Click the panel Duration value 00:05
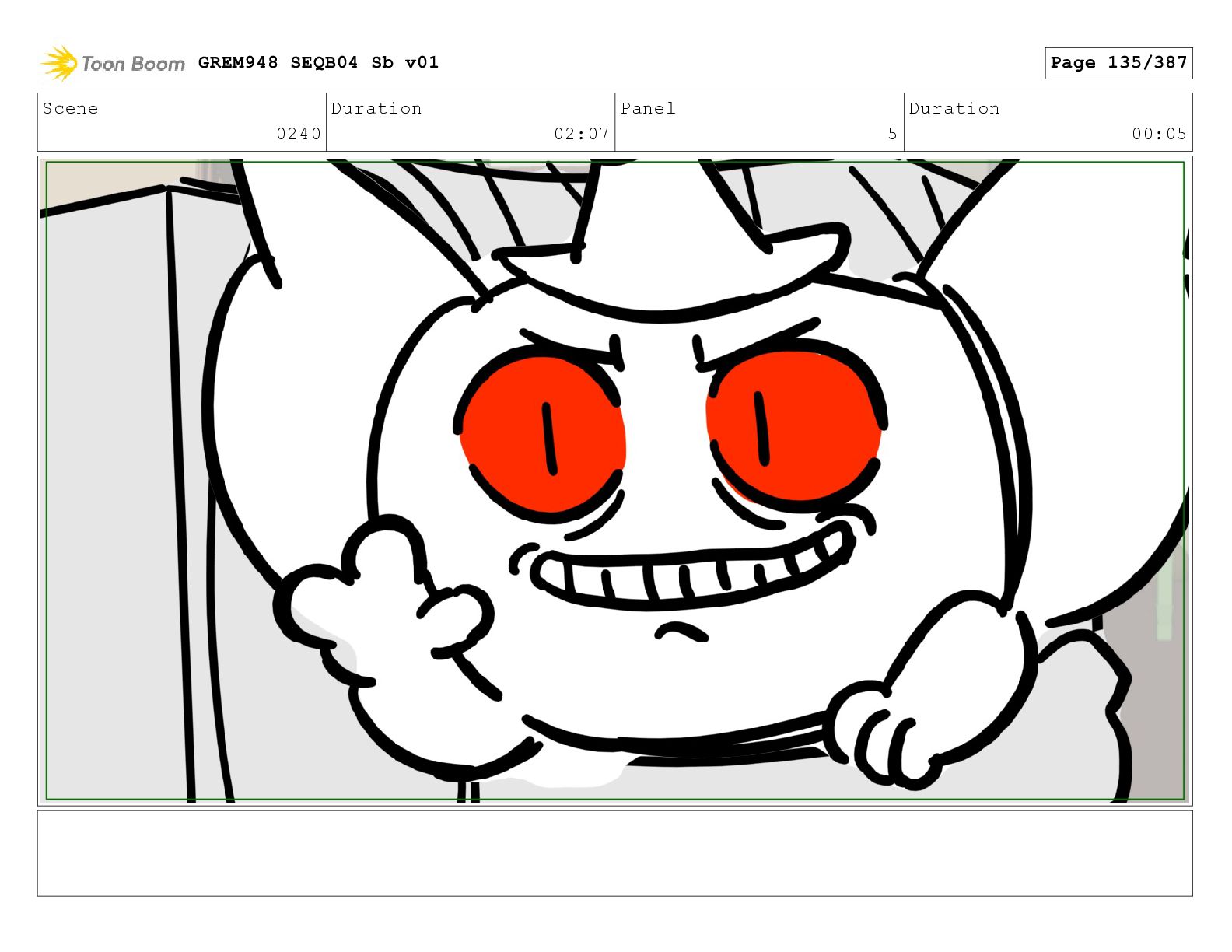 click(1159, 134)
